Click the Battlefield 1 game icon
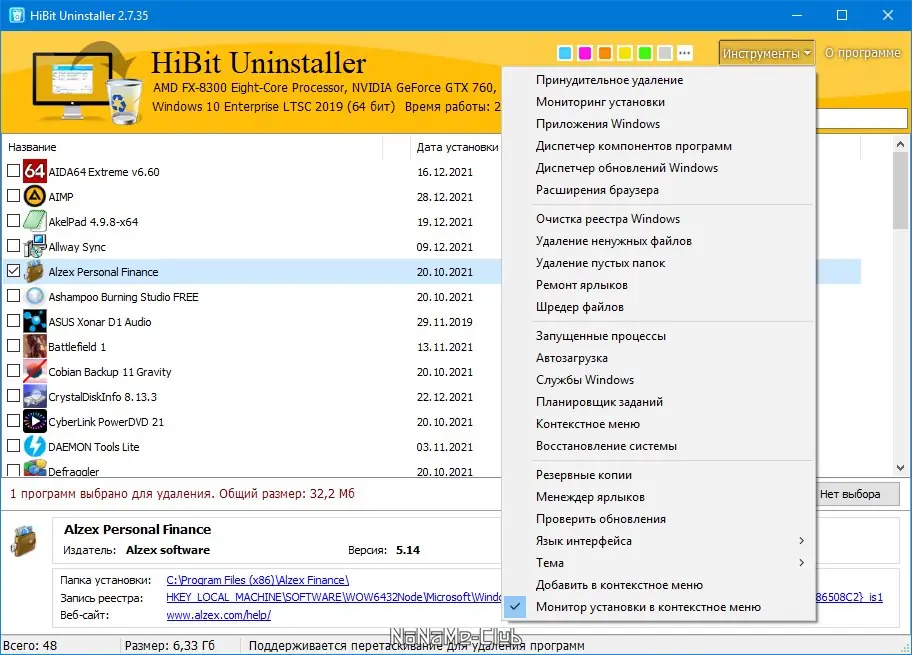Screen dimensions: 912x655 click(x=34, y=346)
